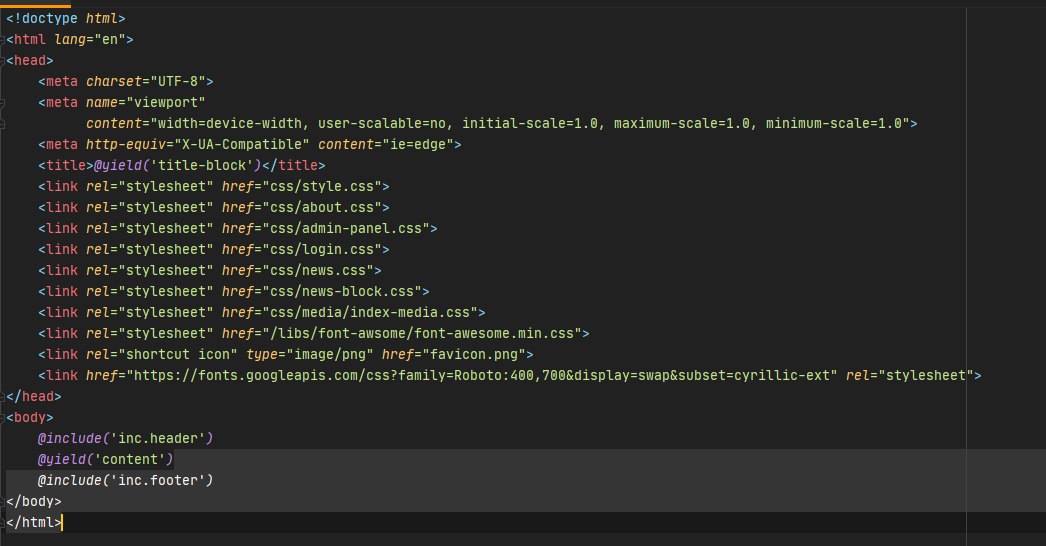
Task: Click the width=device-width text
Action: [229, 123]
